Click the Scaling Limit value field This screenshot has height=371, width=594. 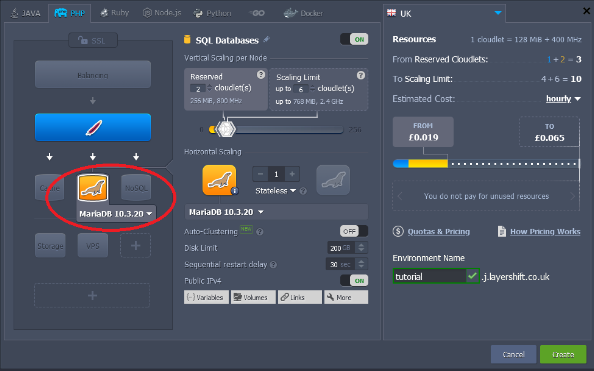click(301, 89)
